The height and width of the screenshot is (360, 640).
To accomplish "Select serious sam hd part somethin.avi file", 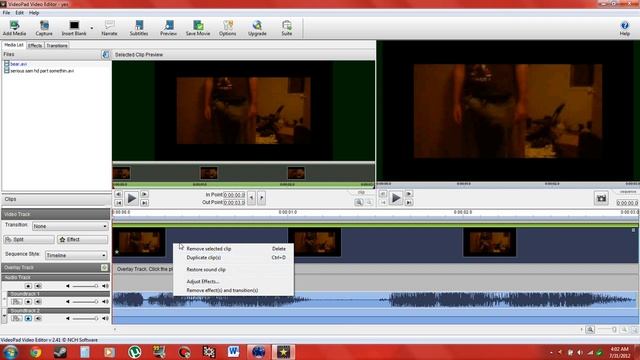I will (42, 71).
